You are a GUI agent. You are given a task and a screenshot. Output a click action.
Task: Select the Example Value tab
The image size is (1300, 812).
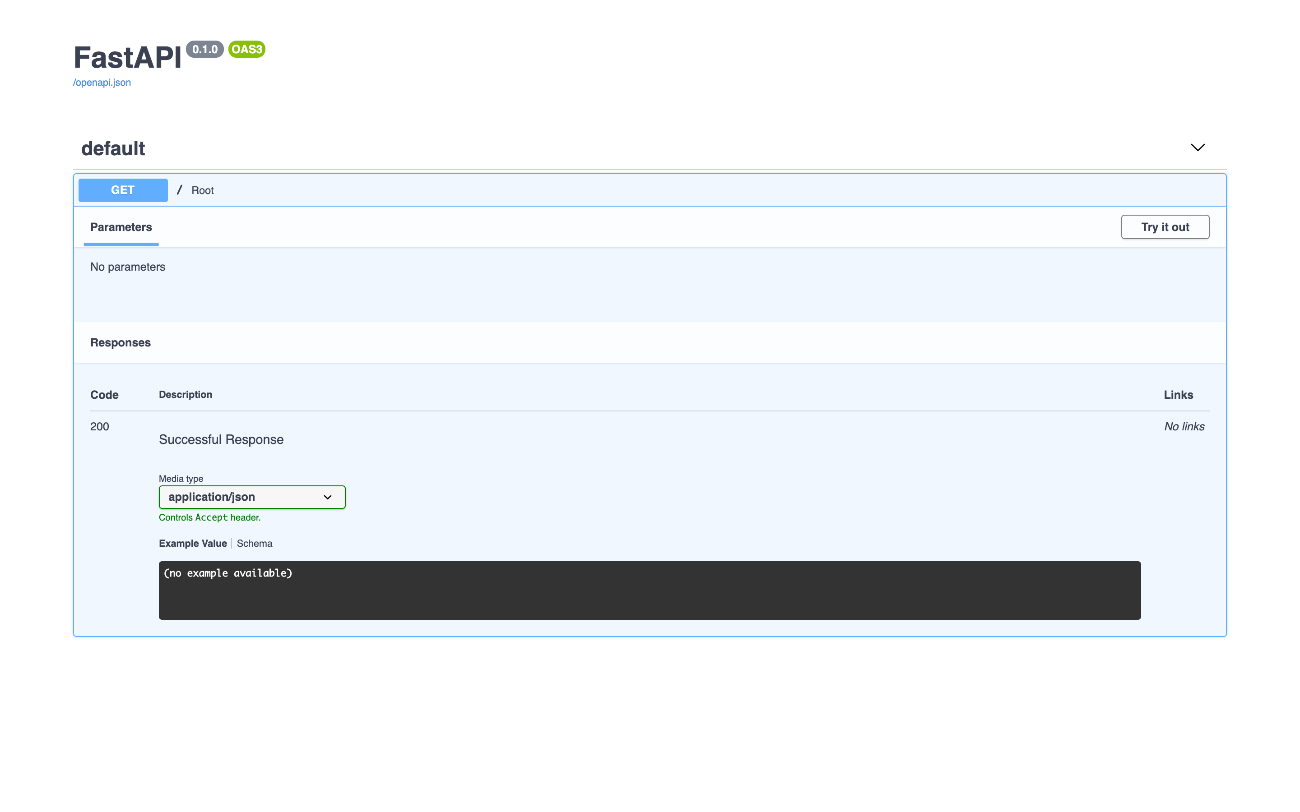(193, 544)
